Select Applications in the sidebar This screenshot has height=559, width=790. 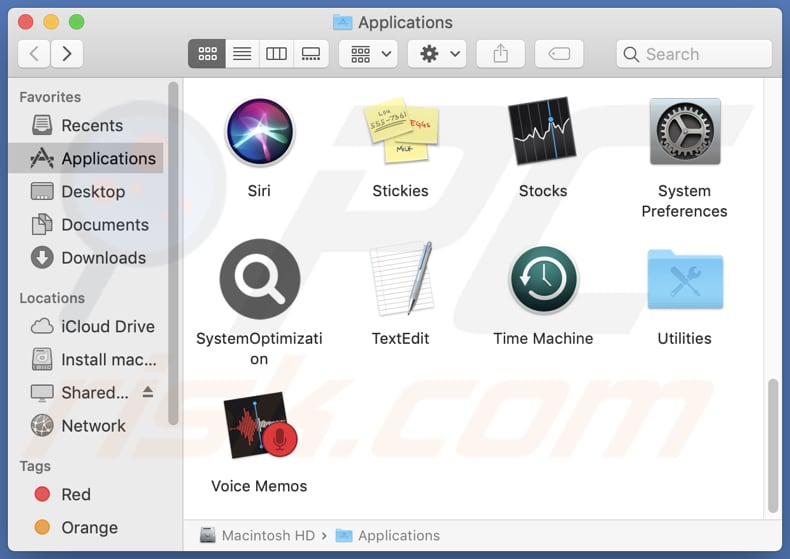coord(86,158)
